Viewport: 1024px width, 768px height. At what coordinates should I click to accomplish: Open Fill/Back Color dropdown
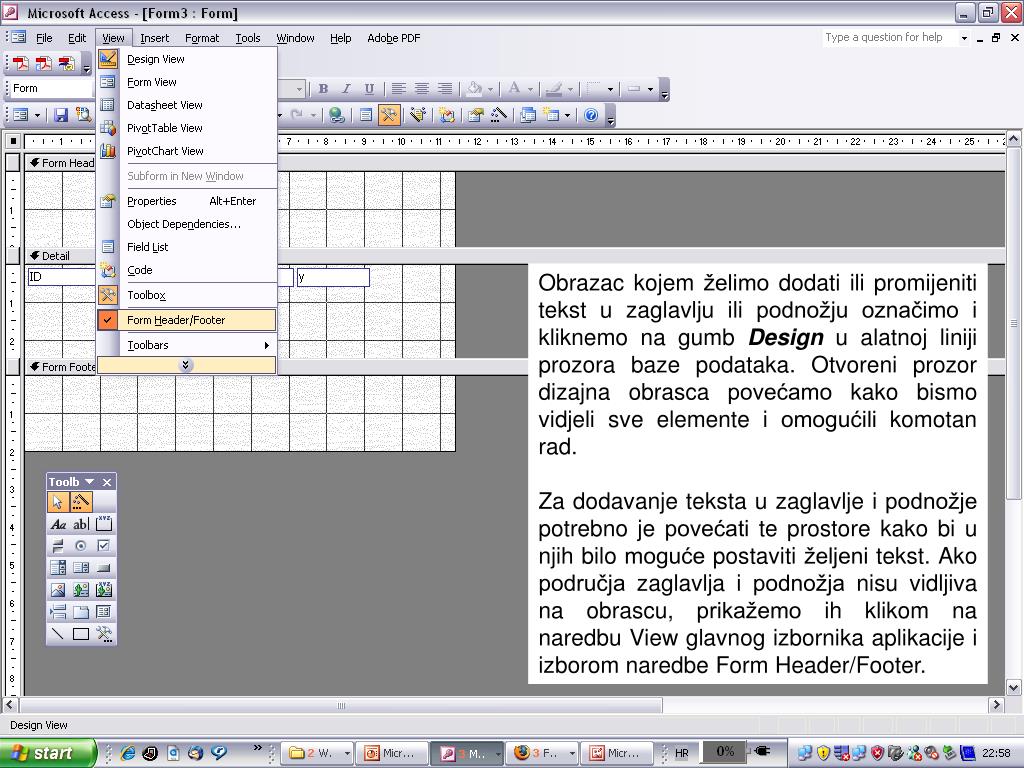[490, 89]
